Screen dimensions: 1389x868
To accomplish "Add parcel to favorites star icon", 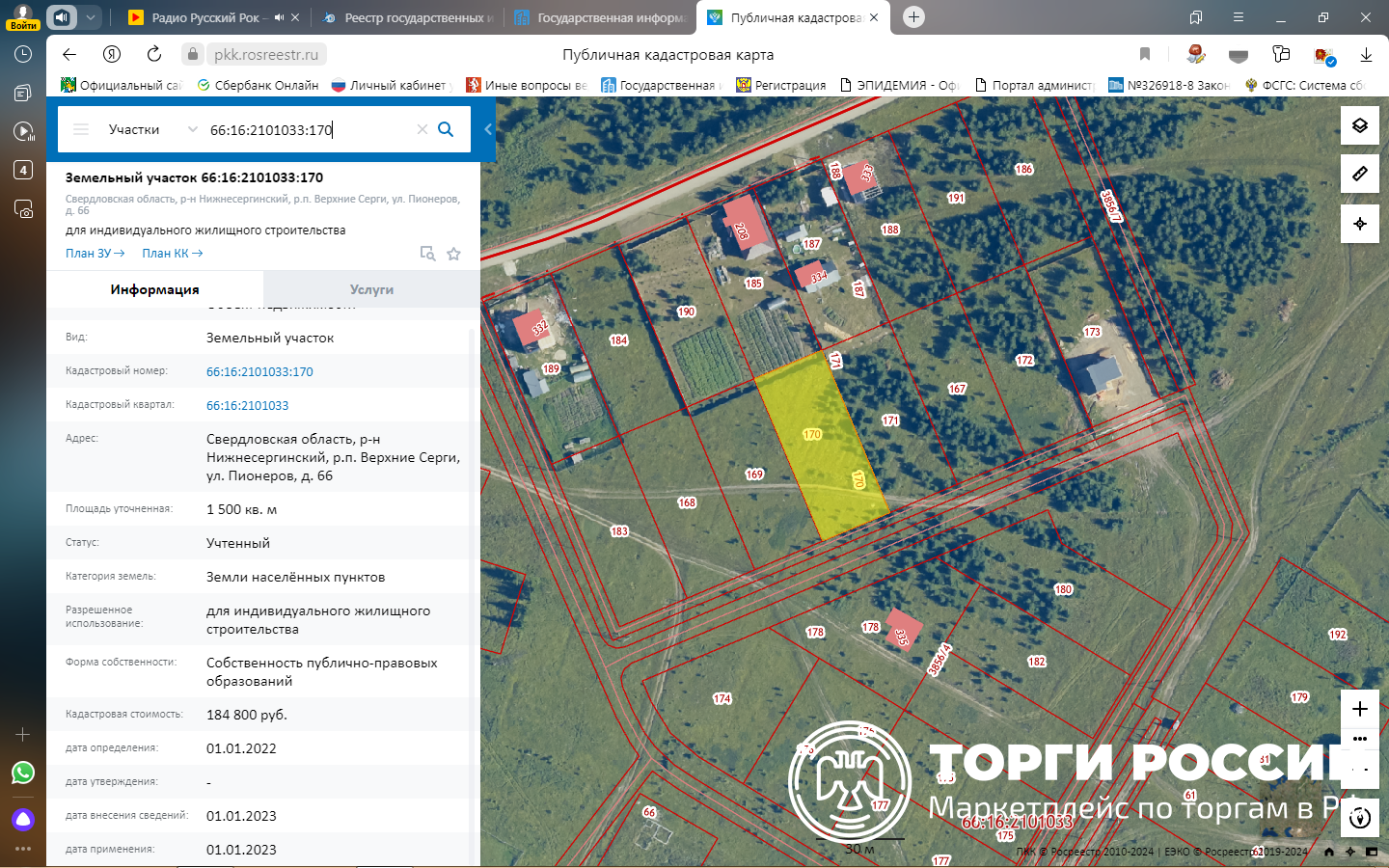I will click(x=453, y=254).
